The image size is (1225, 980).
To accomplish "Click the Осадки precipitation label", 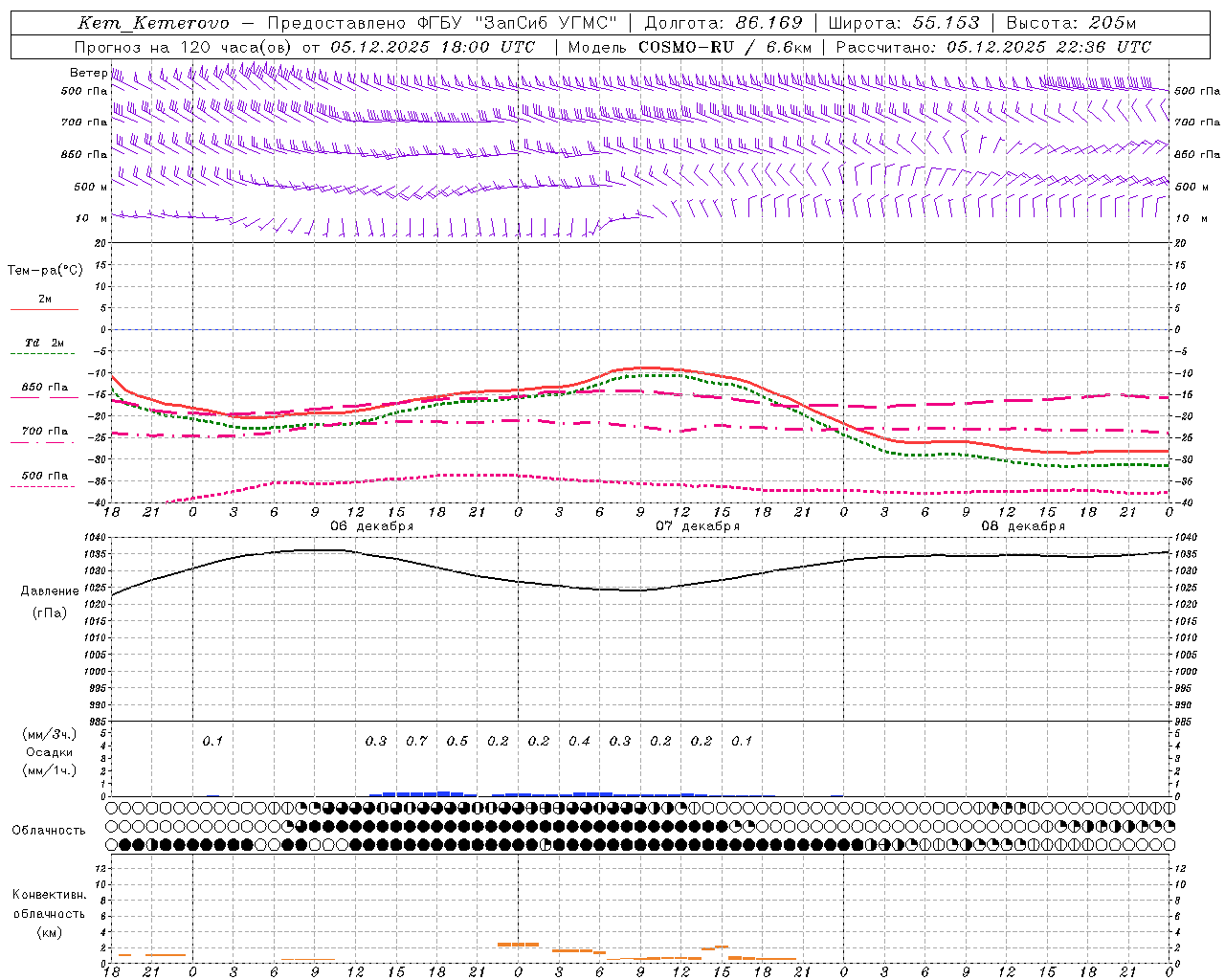I will 50,752.
